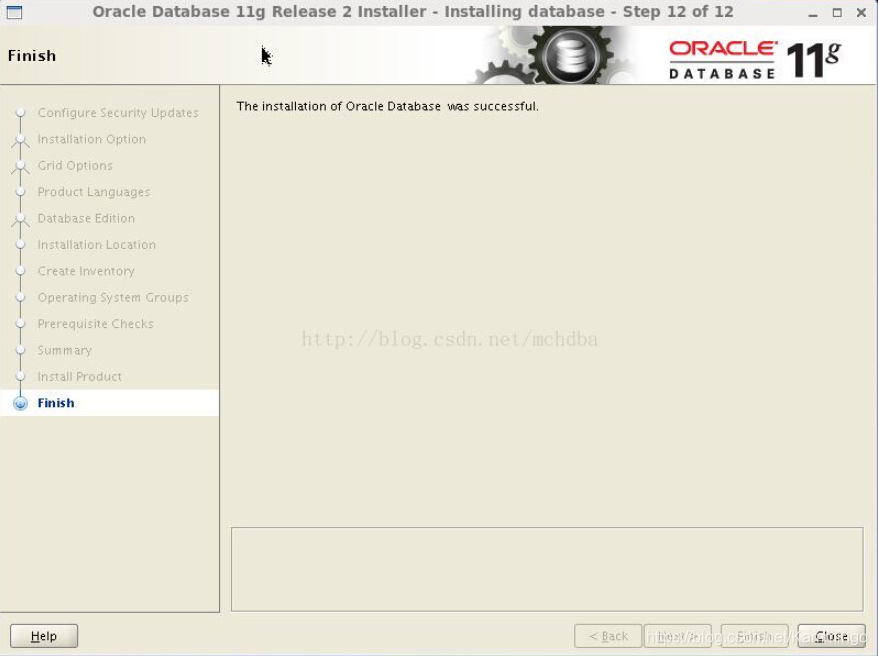Screen dimensions: 878x656
Task: Select the Operating System Groups step
Action: (113, 298)
